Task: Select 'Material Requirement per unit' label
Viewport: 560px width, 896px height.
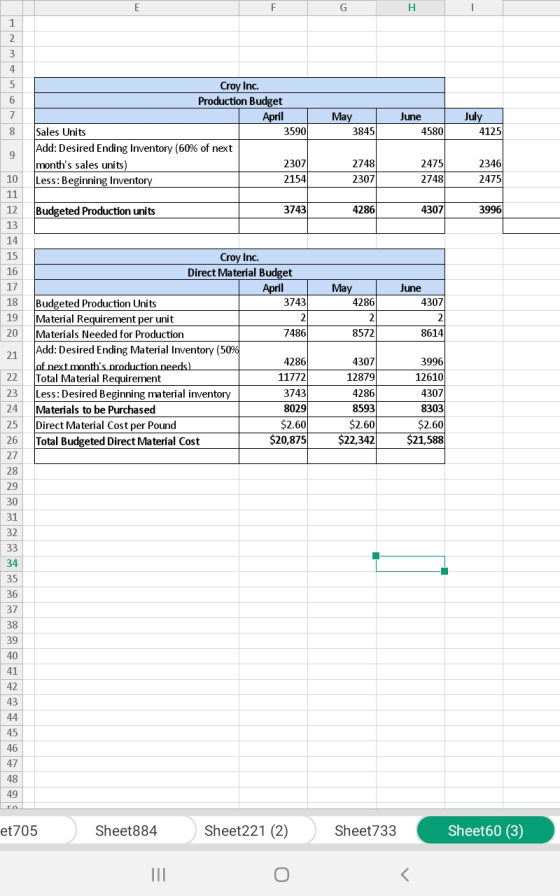Action: tap(137, 318)
